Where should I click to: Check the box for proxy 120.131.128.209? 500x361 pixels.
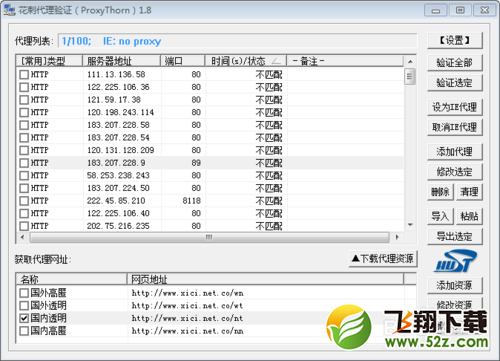(24, 150)
